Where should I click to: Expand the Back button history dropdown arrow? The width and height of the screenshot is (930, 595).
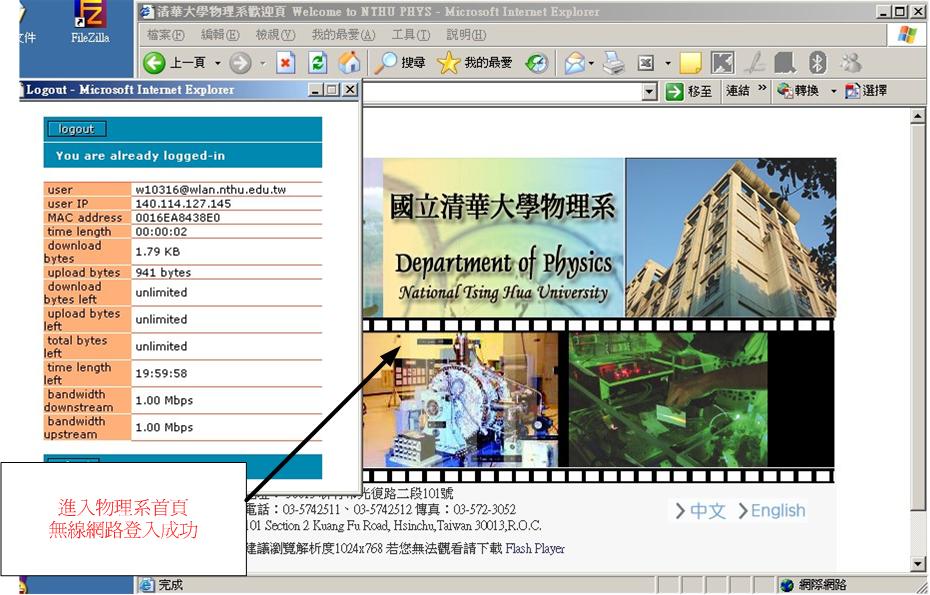(218, 63)
